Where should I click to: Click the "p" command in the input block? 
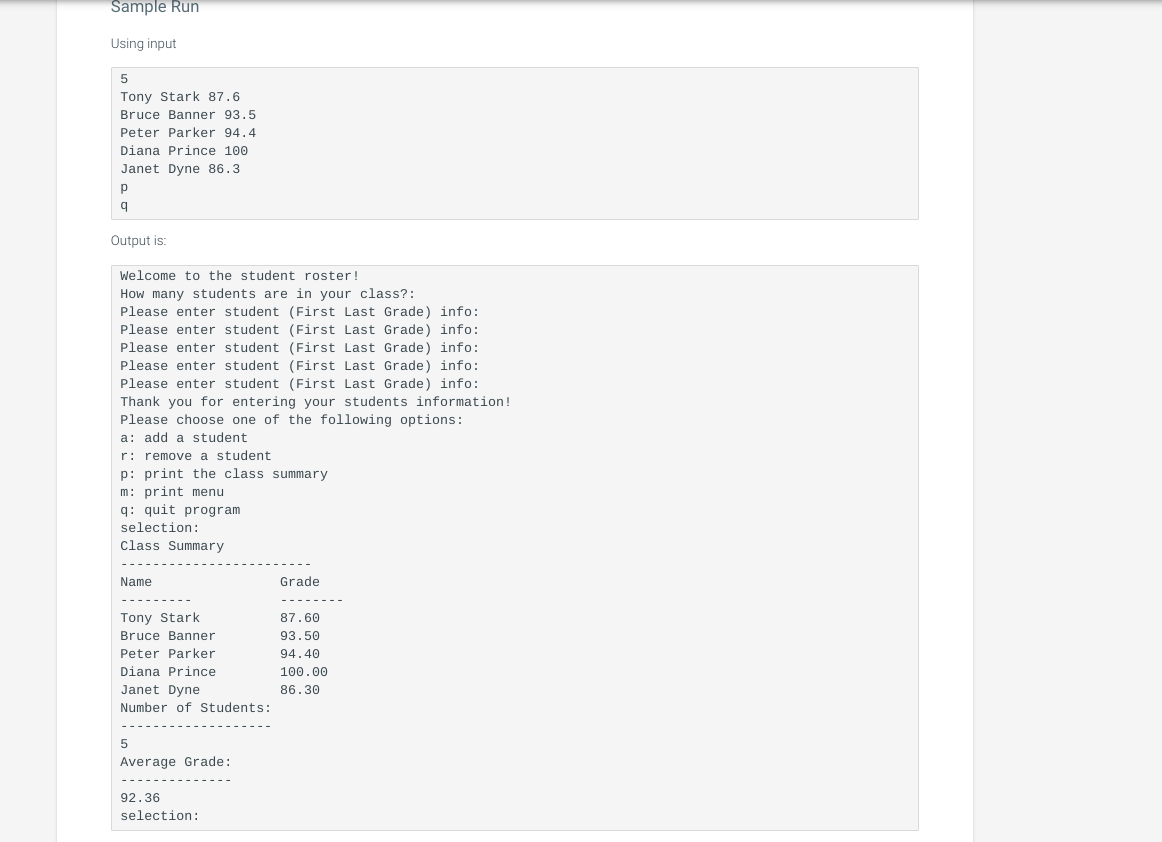124,187
